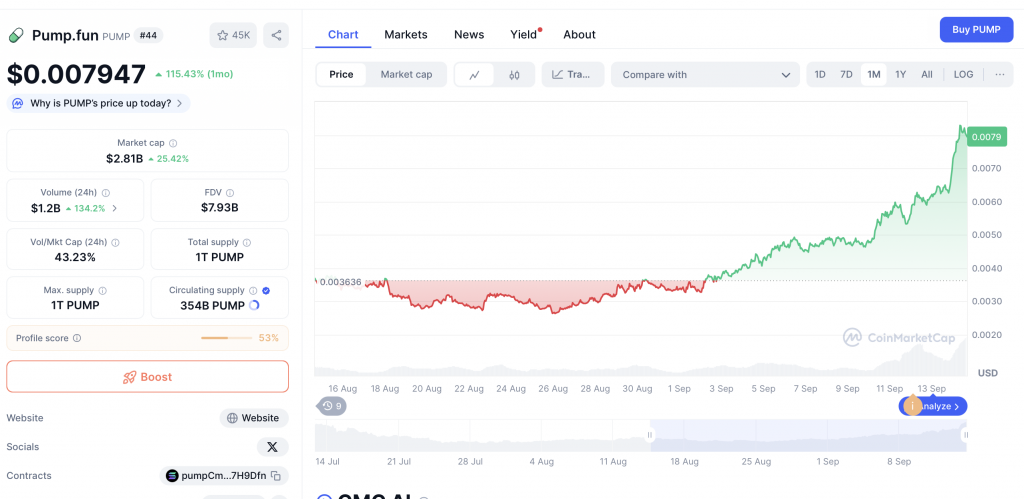Click FDV info icon
1024x499 pixels.
click(x=230, y=193)
